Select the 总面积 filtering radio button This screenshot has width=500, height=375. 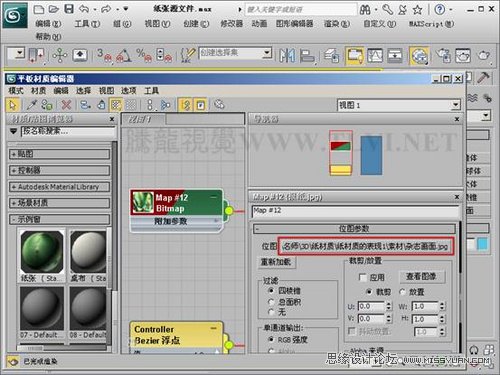pos(271,302)
